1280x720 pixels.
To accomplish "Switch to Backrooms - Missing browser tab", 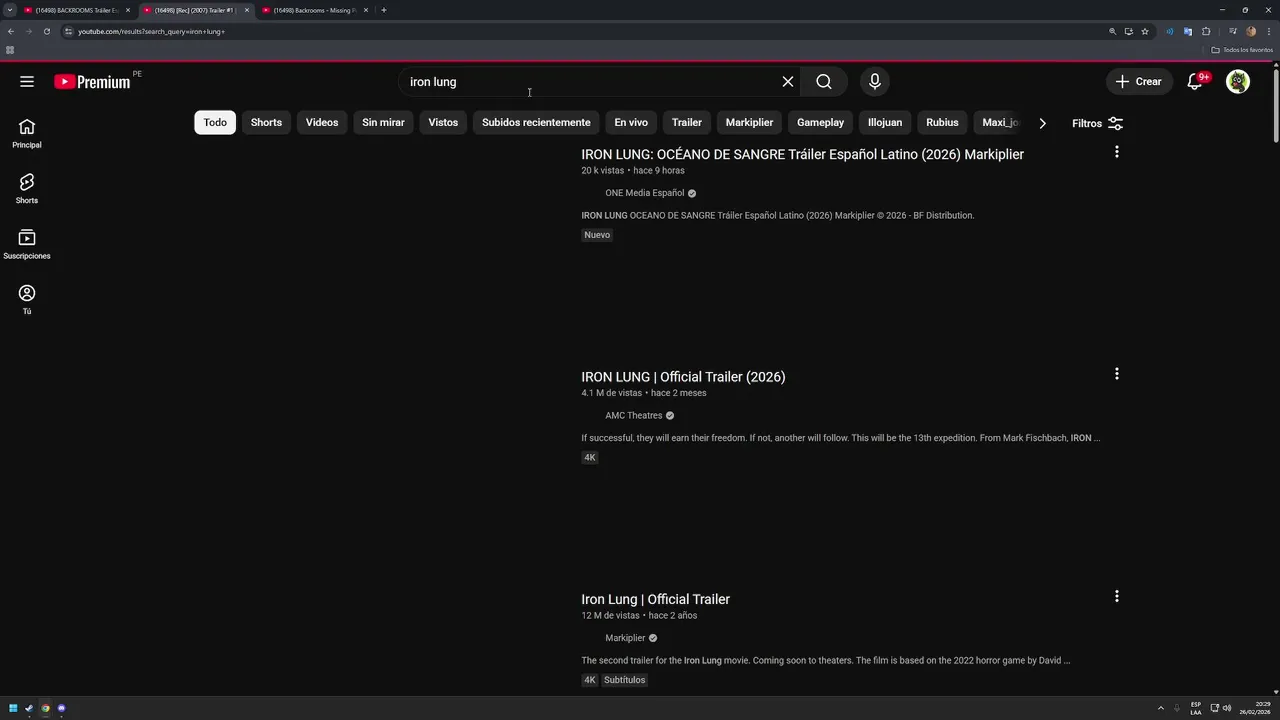I will click(313, 10).
